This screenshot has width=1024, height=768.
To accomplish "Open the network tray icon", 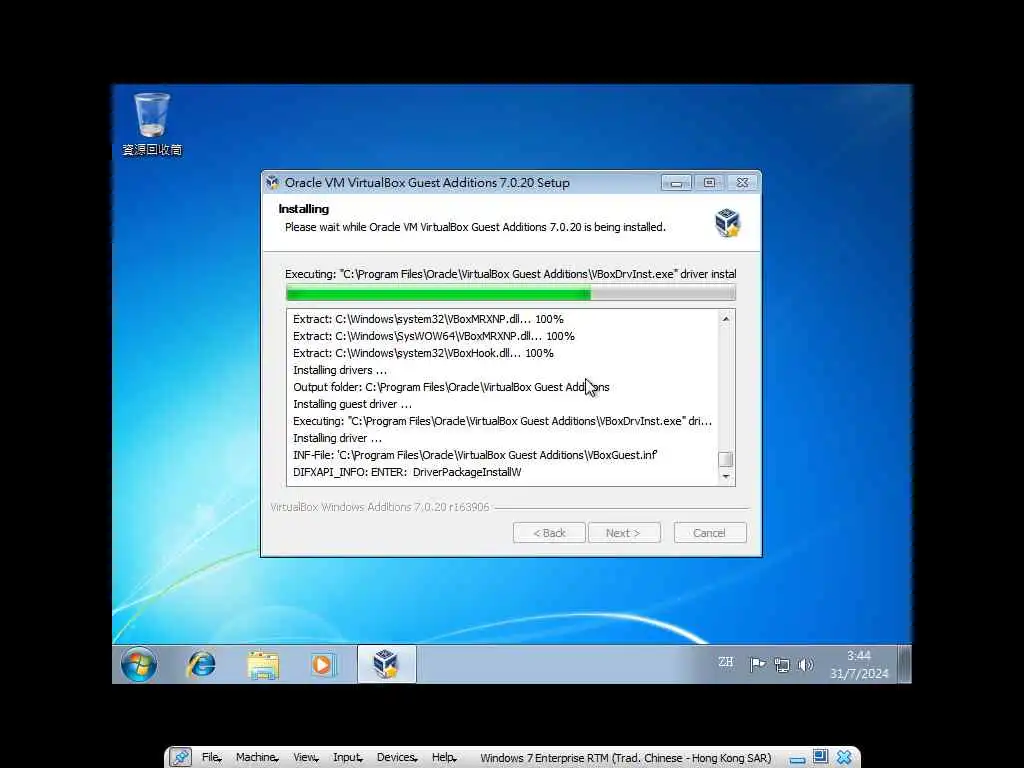I will coord(782,665).
